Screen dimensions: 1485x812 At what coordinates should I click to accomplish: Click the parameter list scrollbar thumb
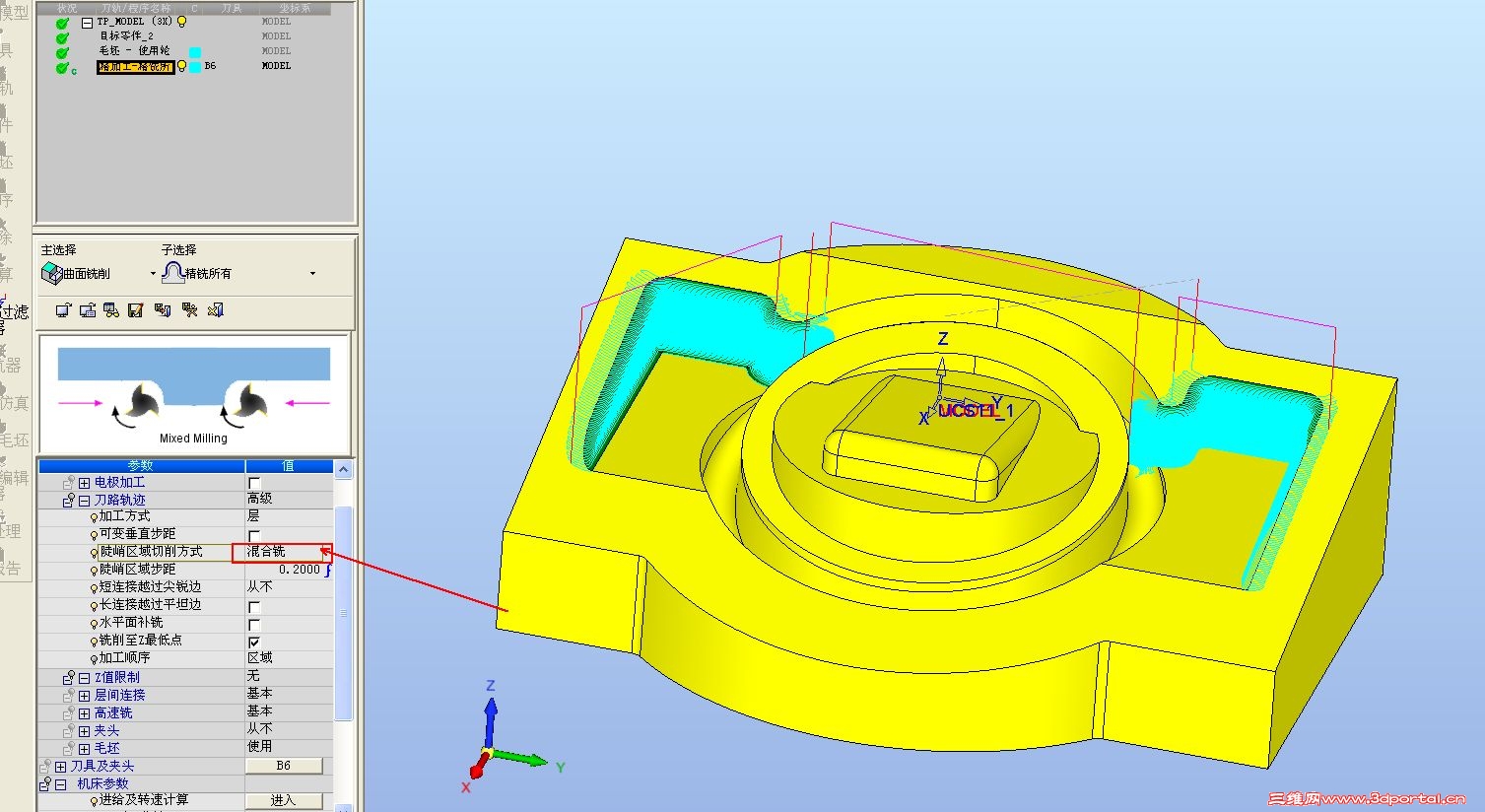tap(343, 613)
